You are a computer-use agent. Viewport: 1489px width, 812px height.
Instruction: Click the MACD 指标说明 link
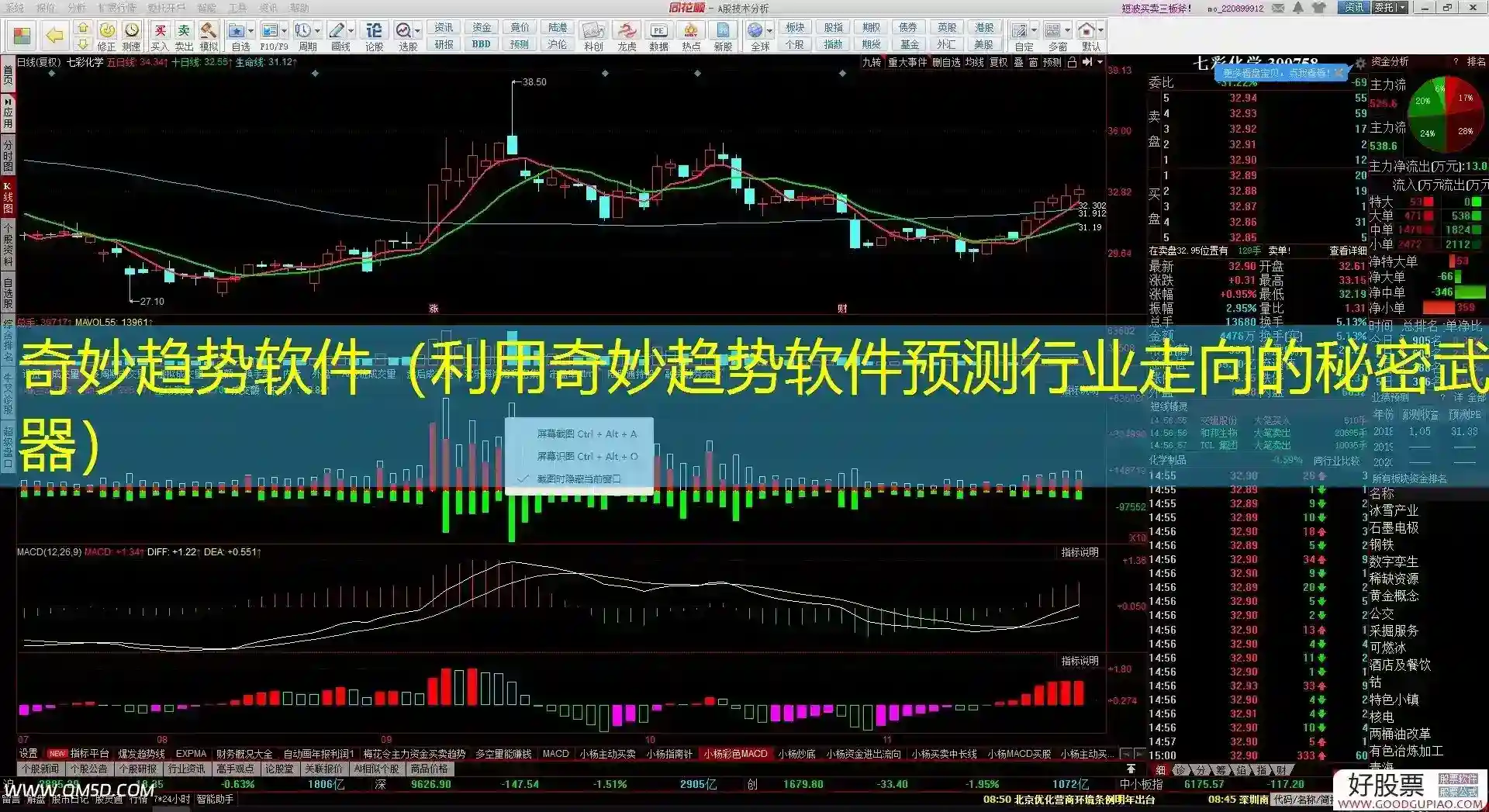pyautogui.click(x=1080, y=551)
